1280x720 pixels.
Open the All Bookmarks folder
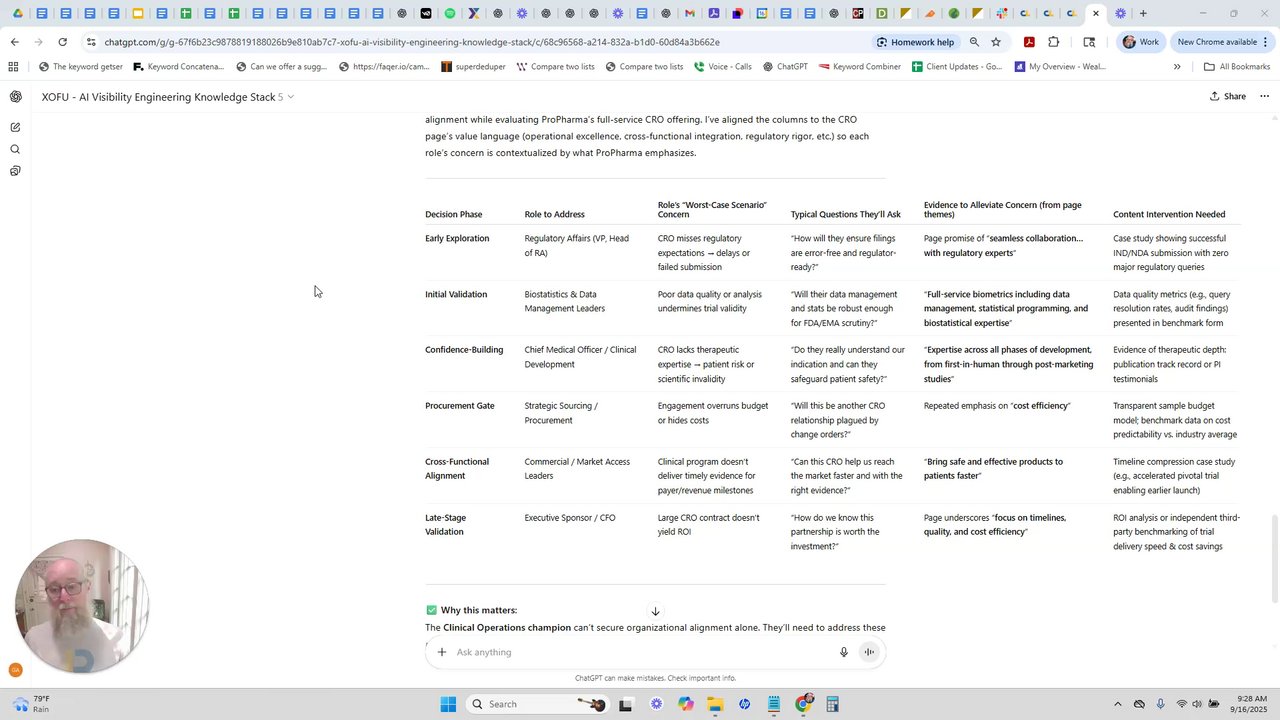(x=1237, y=67)
